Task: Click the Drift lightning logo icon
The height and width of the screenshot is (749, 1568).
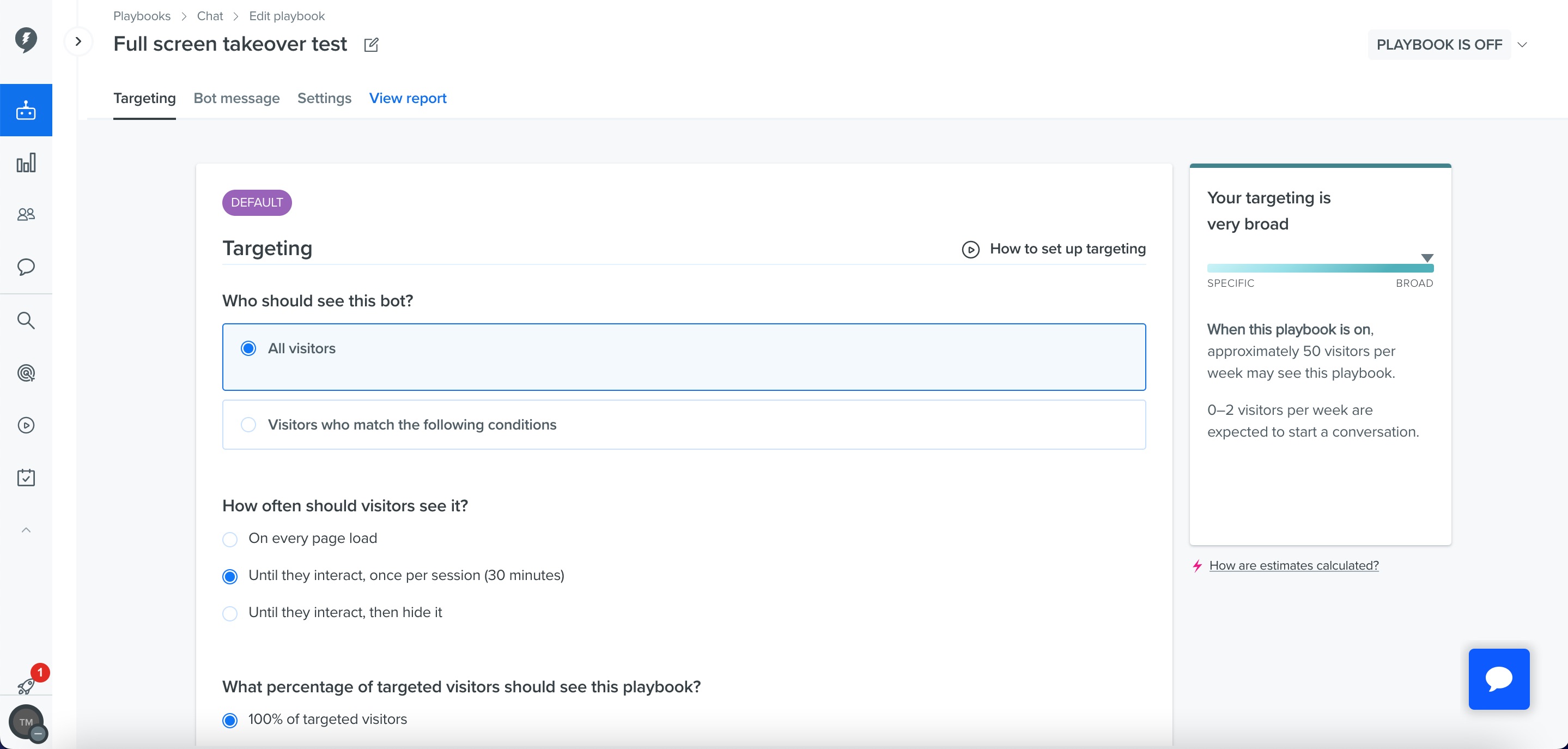Action: tap(26, 40)
